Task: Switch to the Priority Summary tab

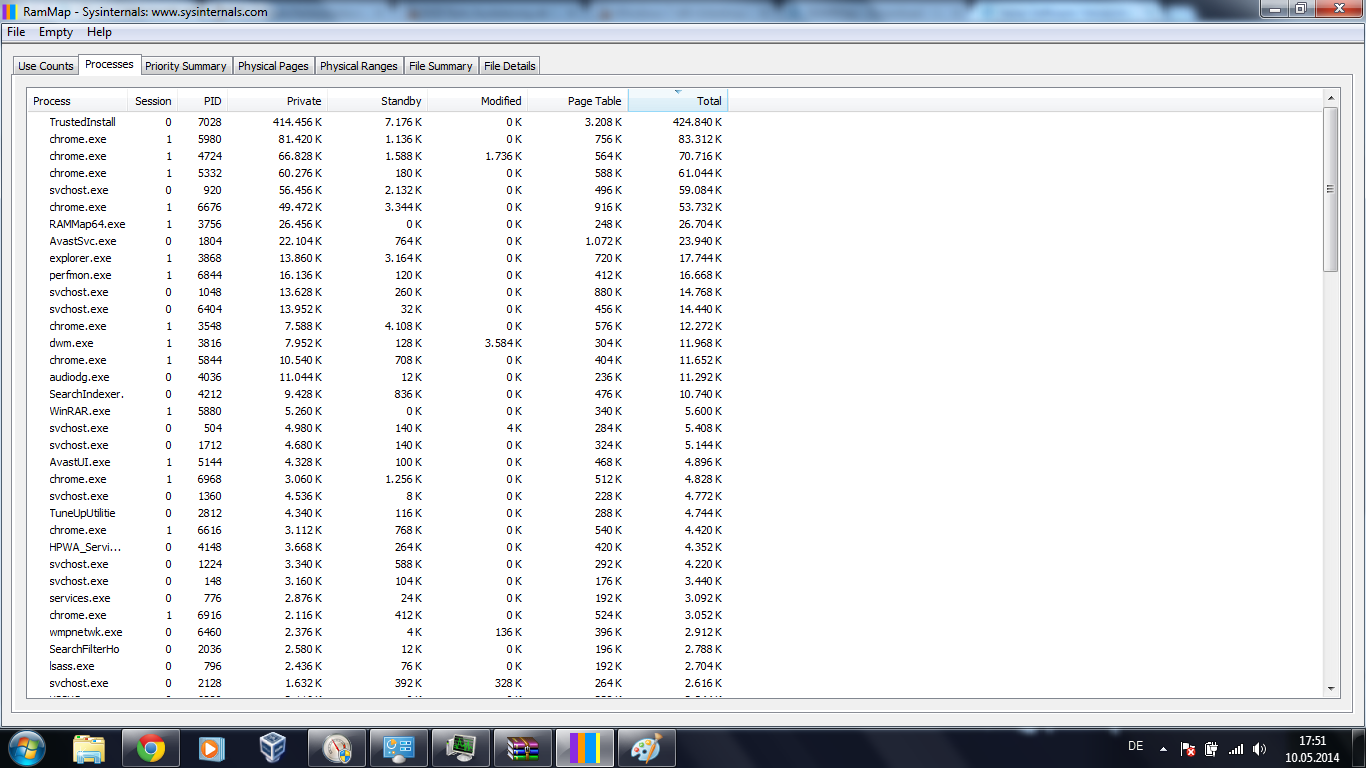Action: coord(186,66)
